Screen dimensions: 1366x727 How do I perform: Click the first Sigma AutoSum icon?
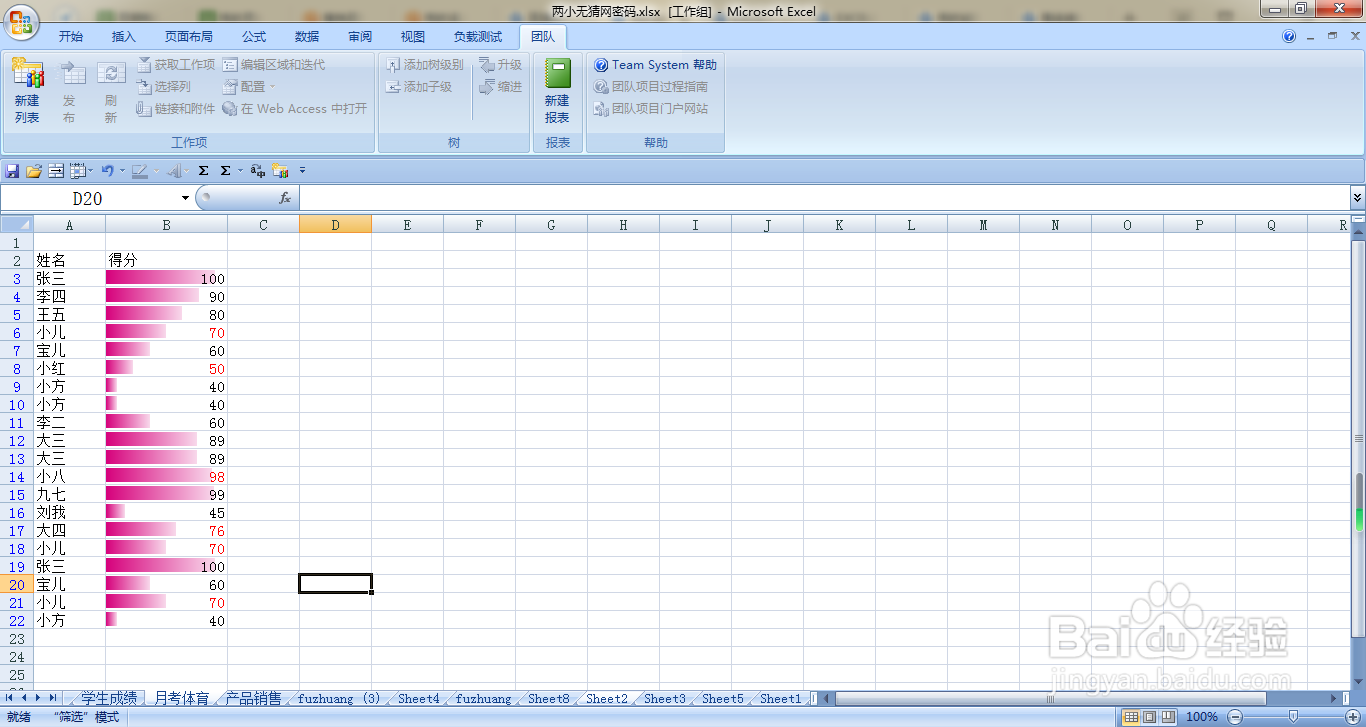pyautogui.click(x=203, y=171)
